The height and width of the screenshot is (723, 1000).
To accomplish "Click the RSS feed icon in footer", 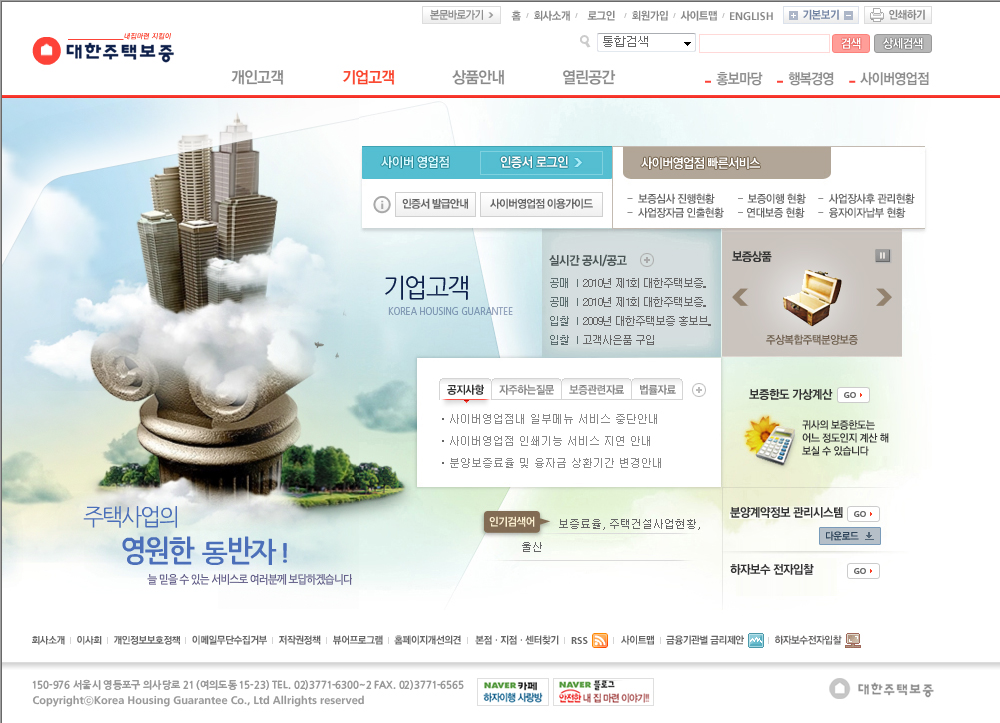I will 600,640.
